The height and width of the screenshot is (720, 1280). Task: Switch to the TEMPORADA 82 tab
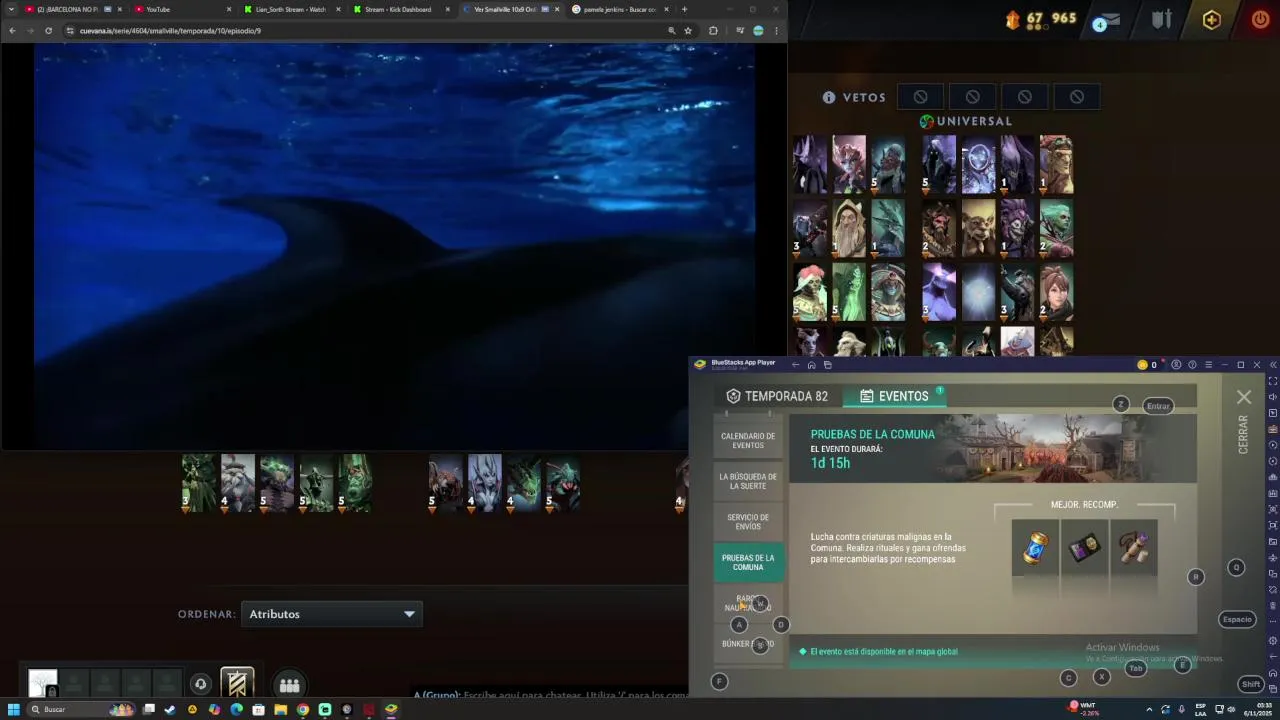777,396
